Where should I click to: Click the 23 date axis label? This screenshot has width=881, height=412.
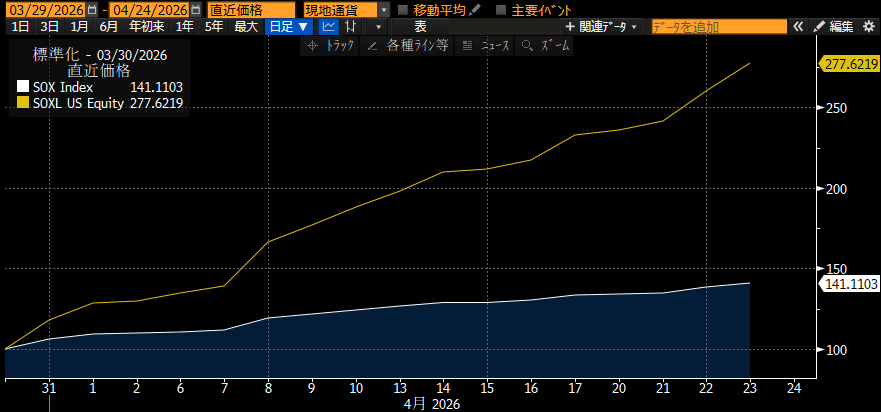750,388
